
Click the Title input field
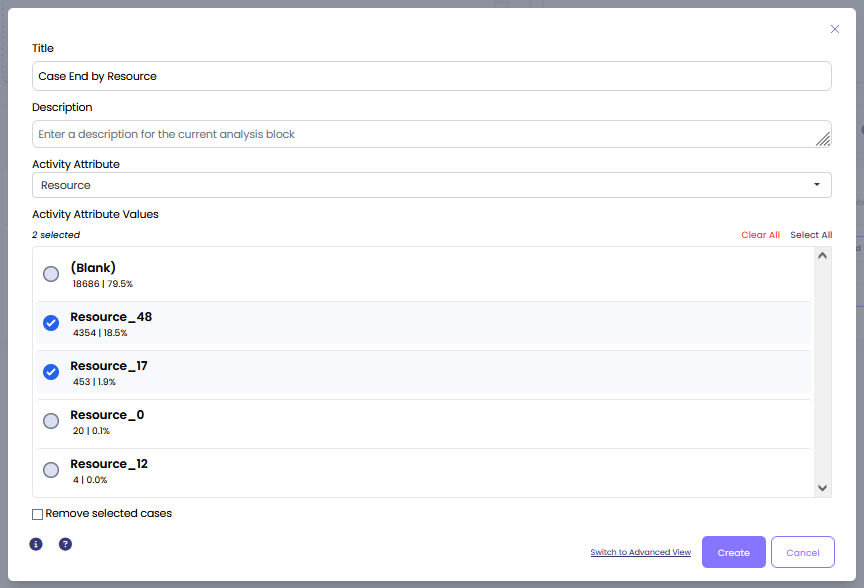(x=431, y=76)
